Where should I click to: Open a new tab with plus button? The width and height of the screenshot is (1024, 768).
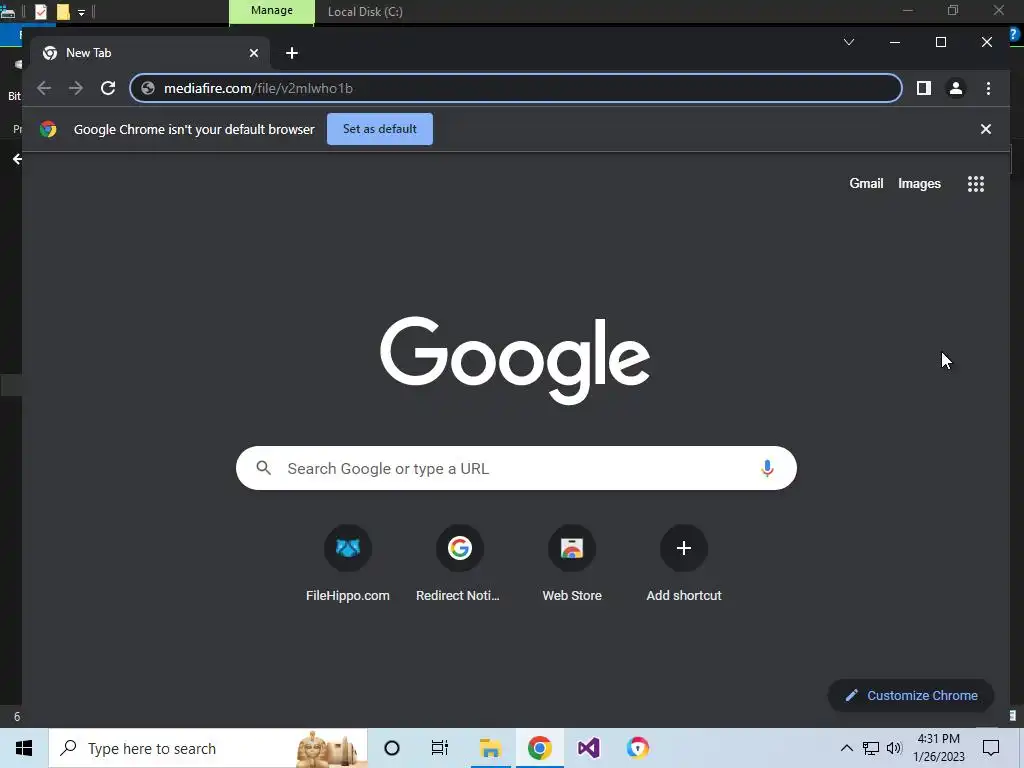point(292,53)
